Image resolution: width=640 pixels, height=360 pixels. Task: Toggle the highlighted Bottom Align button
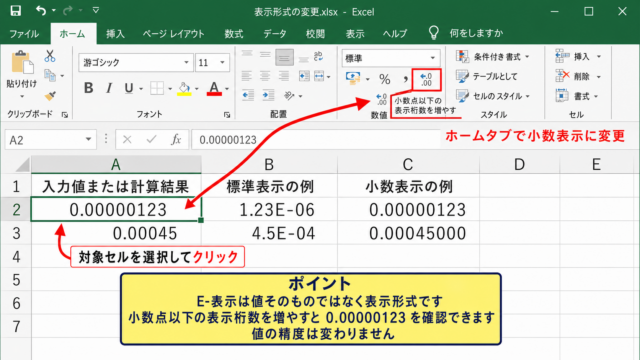tap(284, 57)
